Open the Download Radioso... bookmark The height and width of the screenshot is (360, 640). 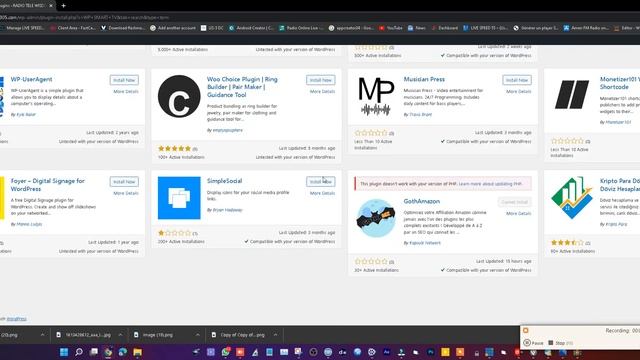coord(123,28)
